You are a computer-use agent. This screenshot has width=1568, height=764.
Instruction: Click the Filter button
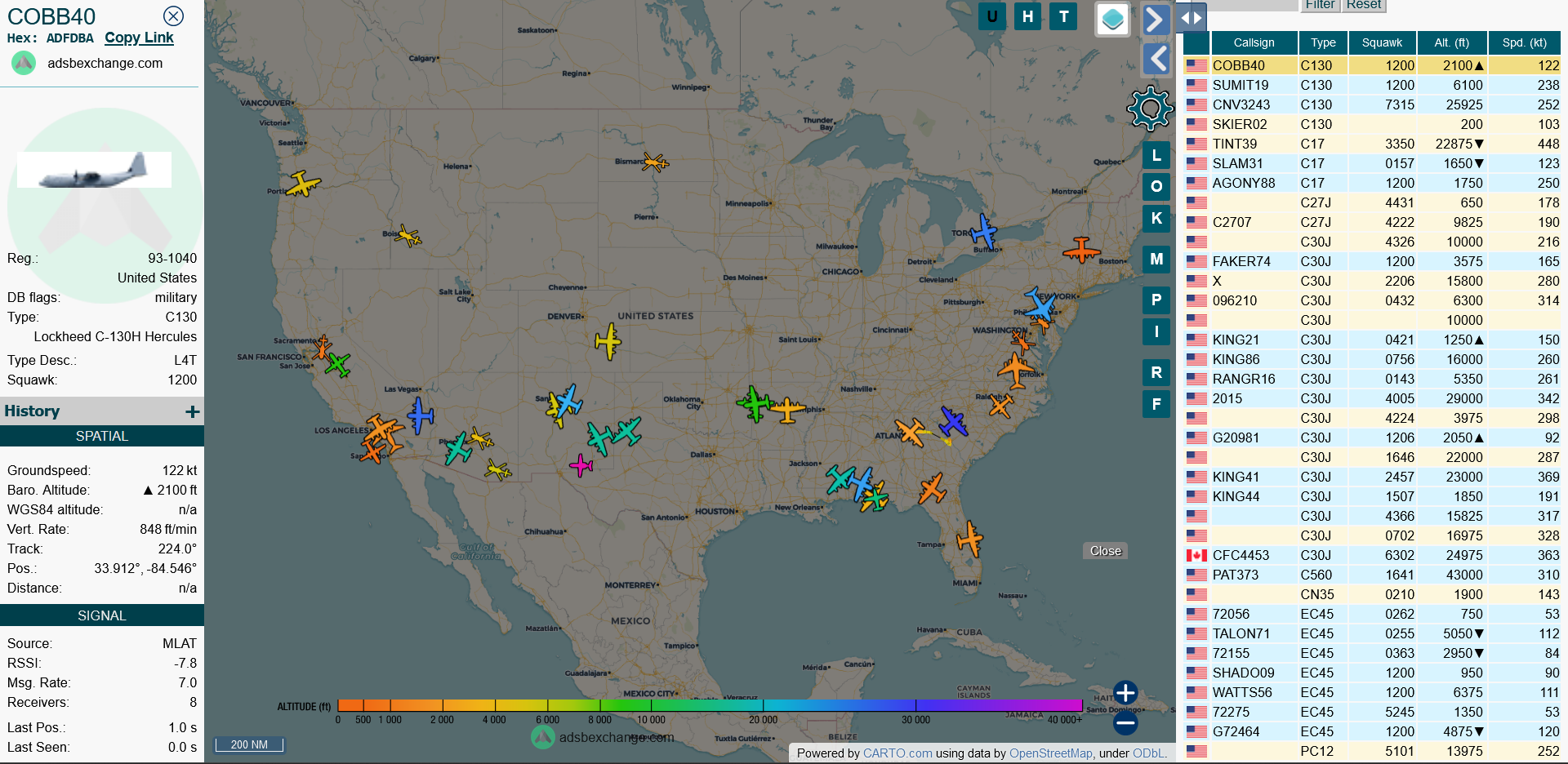(x=1320, y=5)
